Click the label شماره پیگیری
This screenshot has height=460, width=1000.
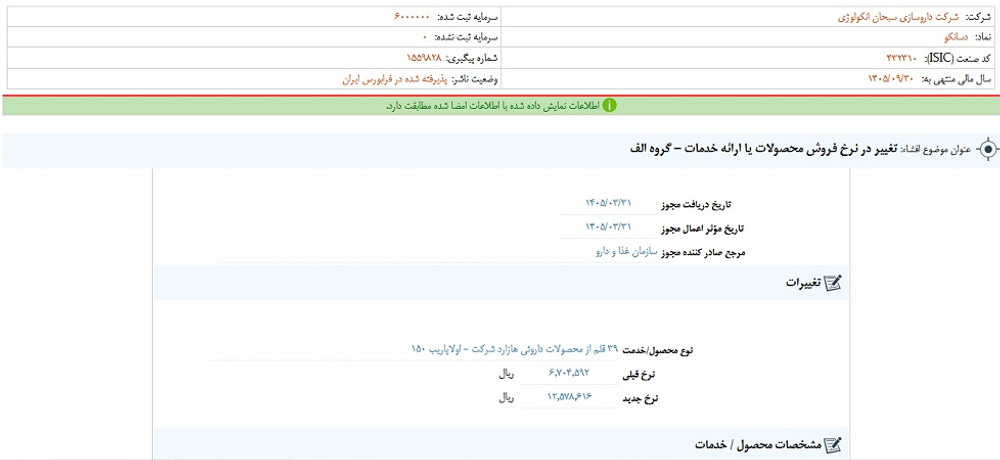pos(472,58)
